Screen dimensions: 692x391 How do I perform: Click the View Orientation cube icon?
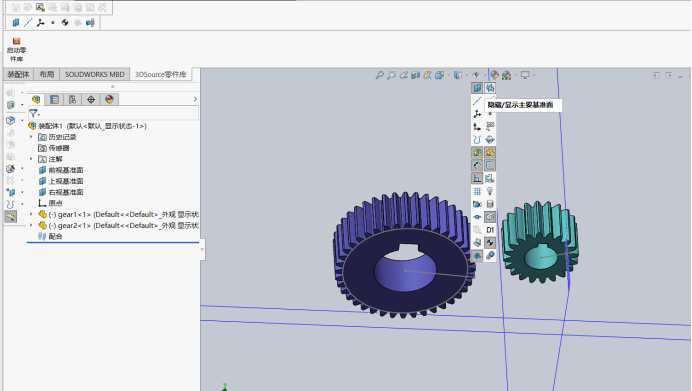(439, 75)
